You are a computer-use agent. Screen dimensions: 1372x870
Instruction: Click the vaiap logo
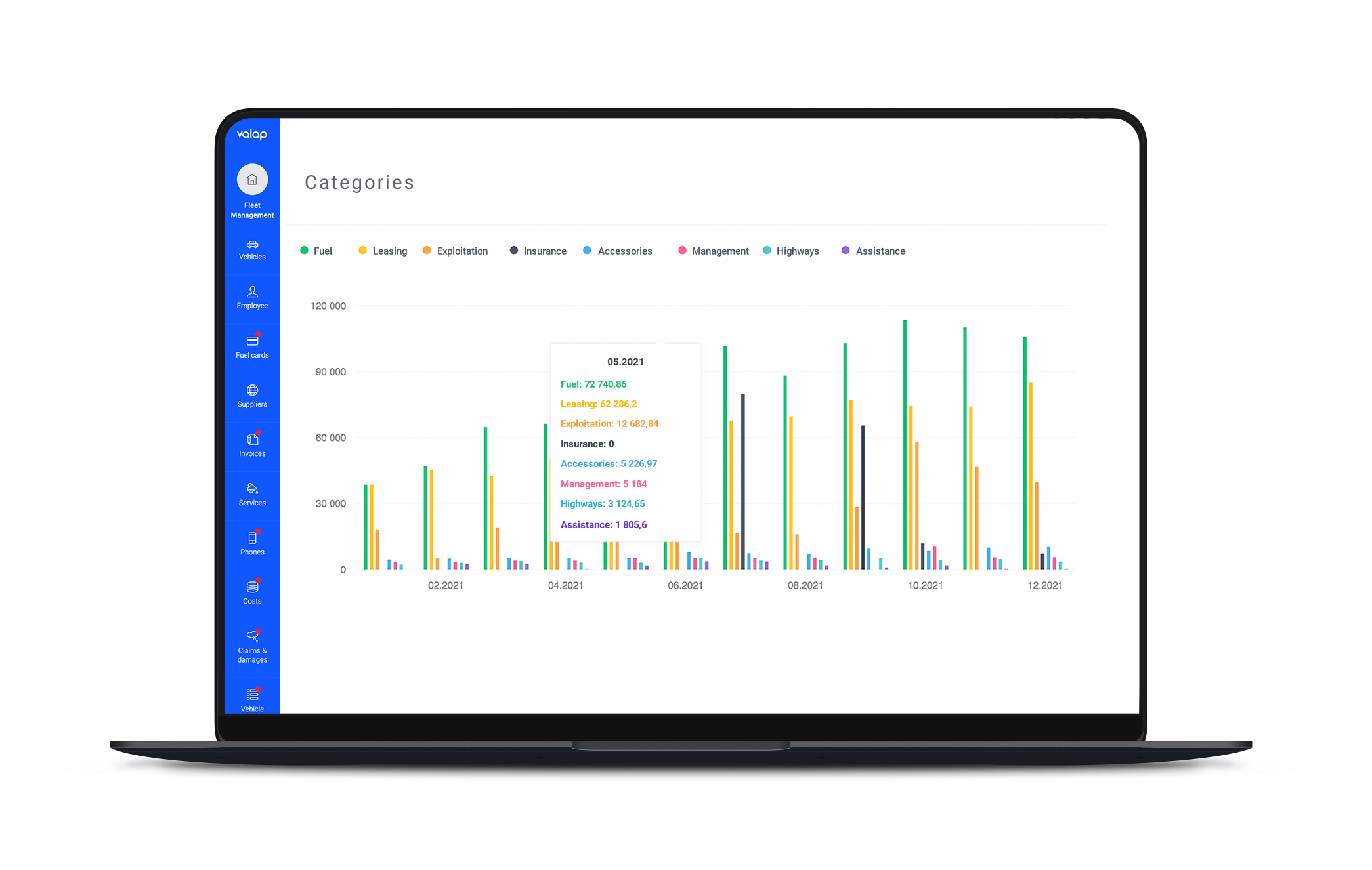[x=252, y=135]
